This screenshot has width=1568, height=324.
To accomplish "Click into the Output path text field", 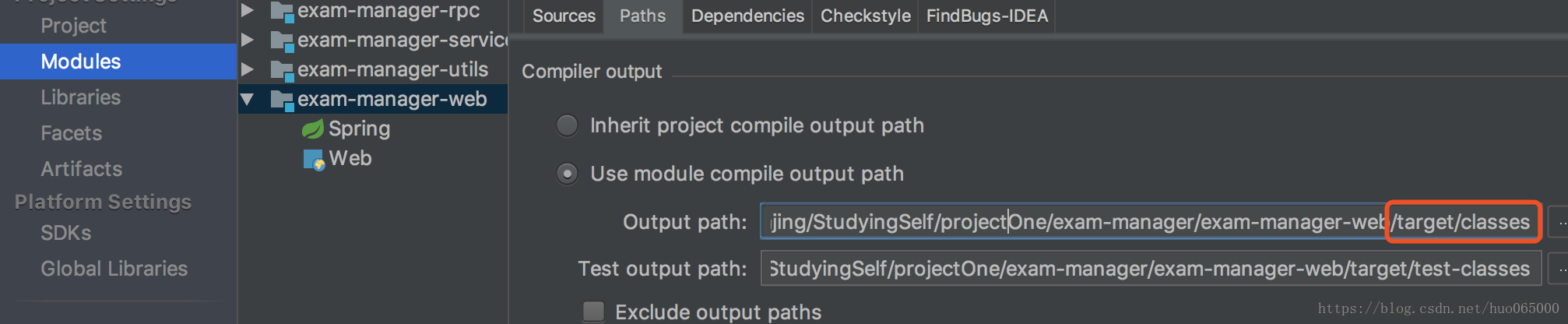I will coord(1151,222).
